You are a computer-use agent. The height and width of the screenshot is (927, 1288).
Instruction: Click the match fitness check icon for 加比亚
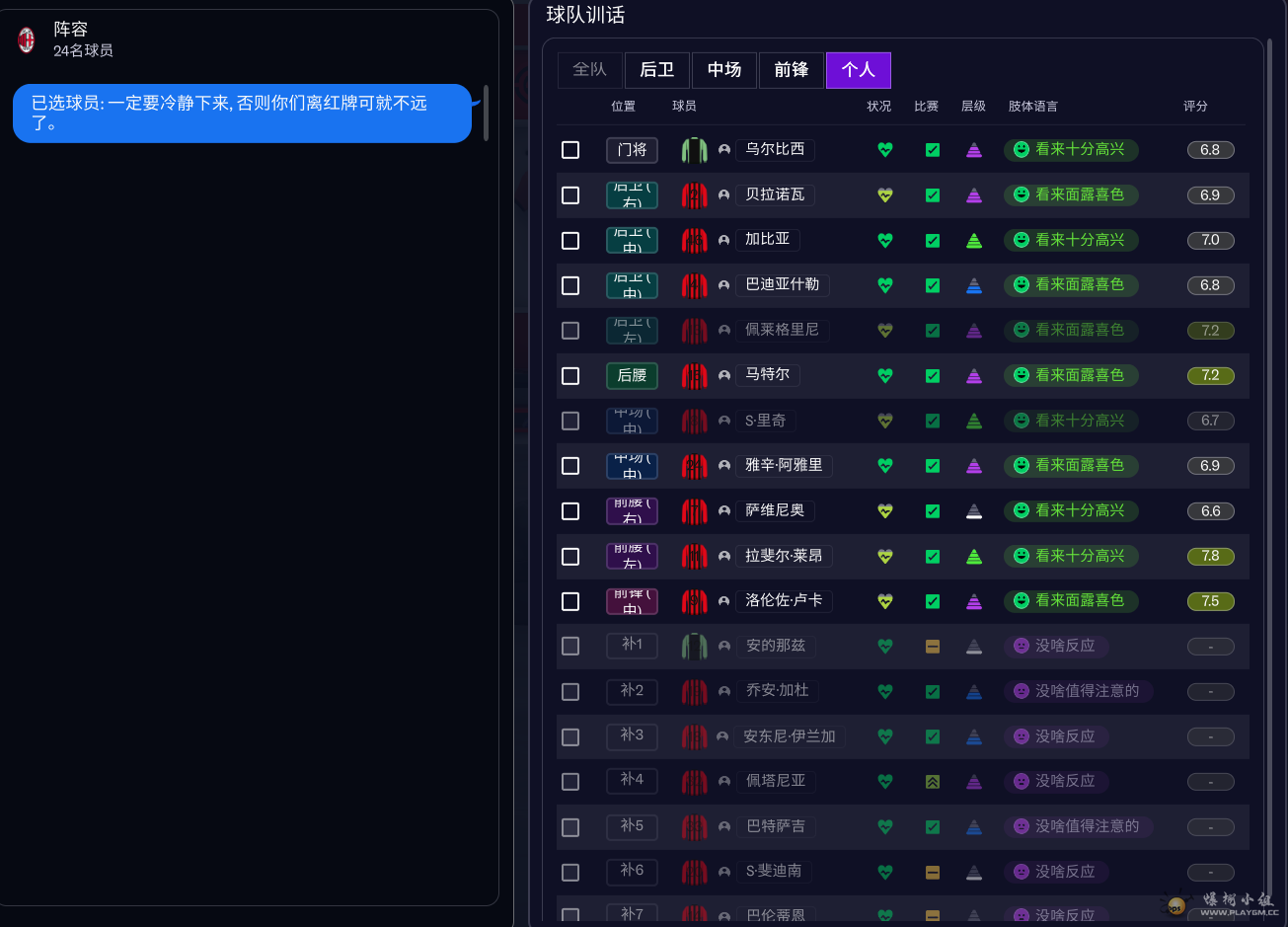pos(932,240)
